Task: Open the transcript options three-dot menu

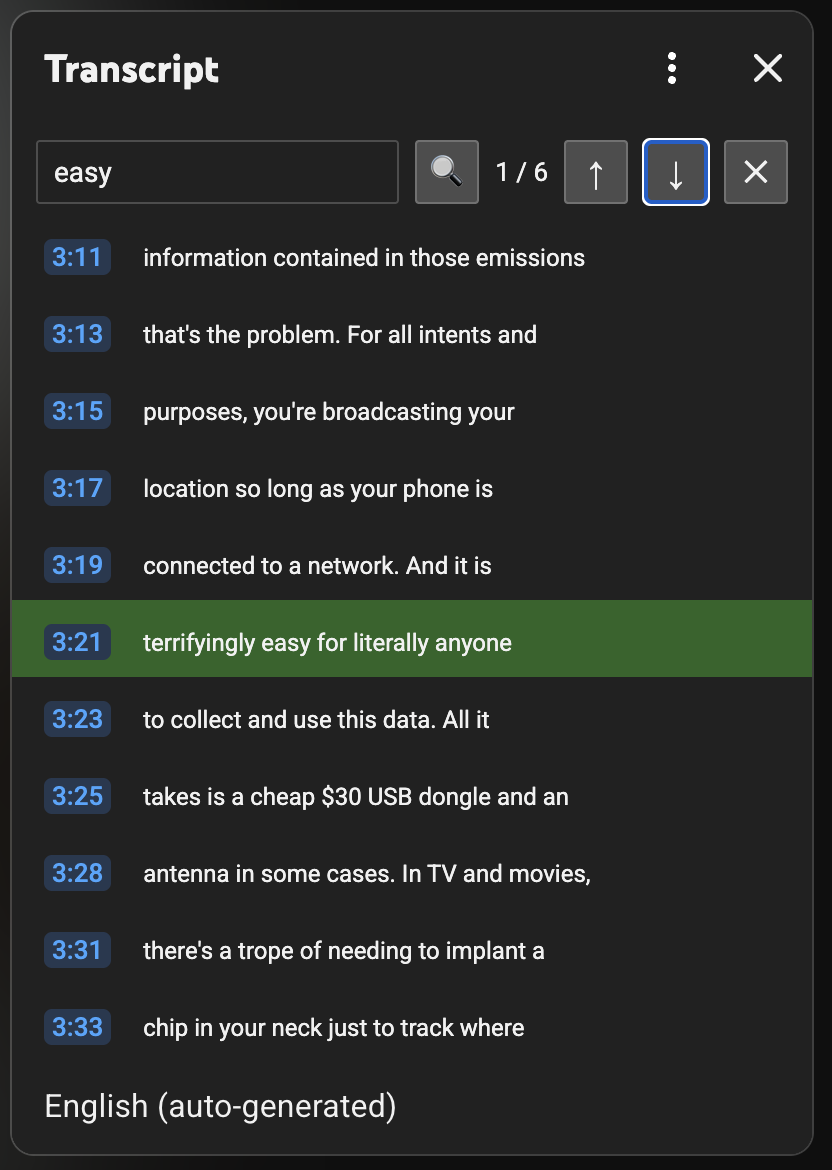Action: (672, 68)
